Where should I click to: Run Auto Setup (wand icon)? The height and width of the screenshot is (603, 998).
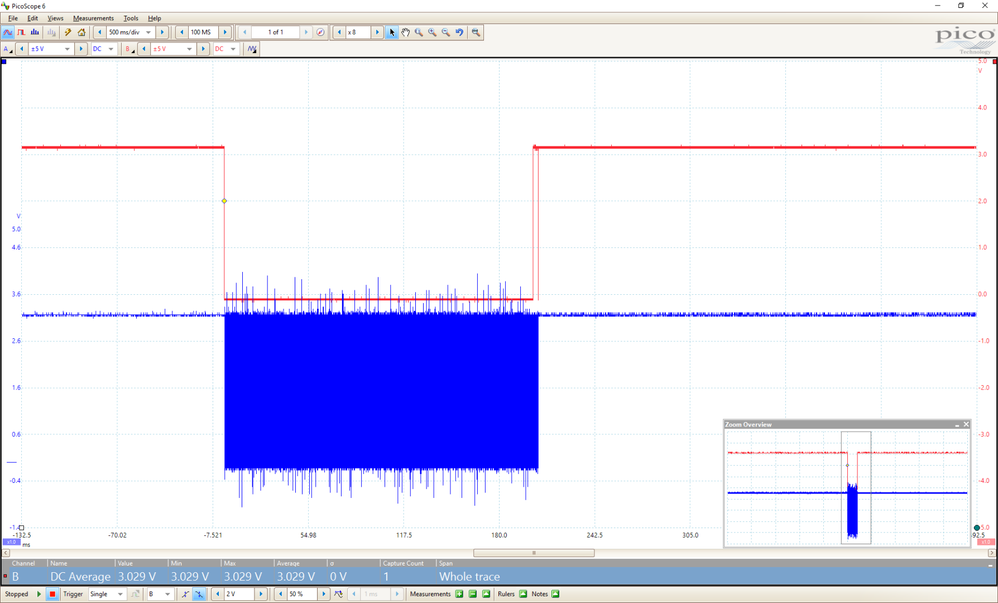tap(67, 32)
